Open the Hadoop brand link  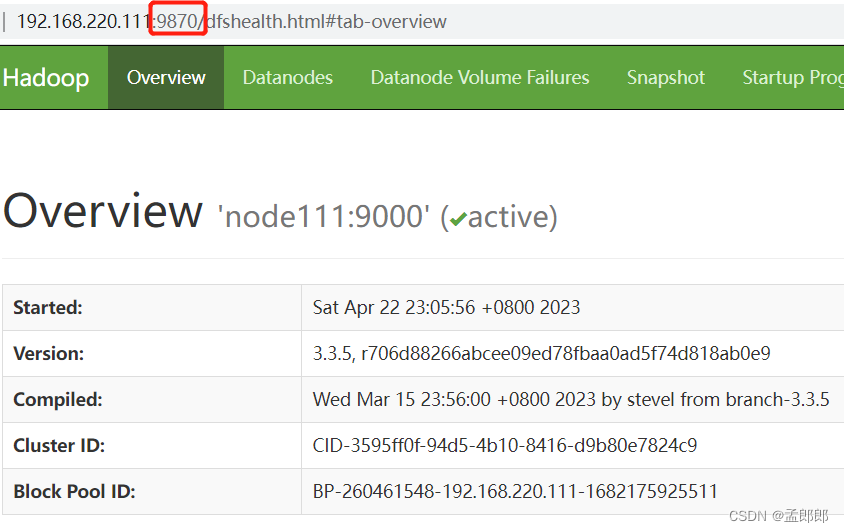pyautogui.click(x=46, y=78)
